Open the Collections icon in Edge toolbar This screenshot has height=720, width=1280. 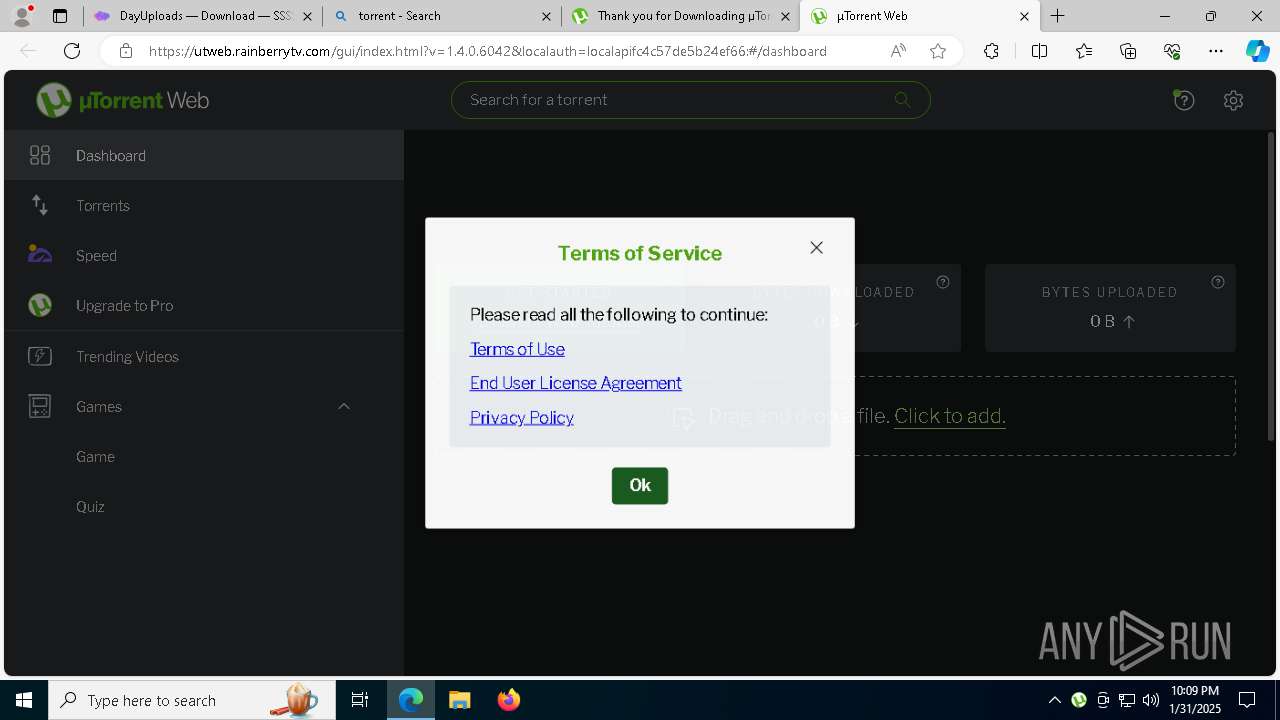click(1129, 51)
